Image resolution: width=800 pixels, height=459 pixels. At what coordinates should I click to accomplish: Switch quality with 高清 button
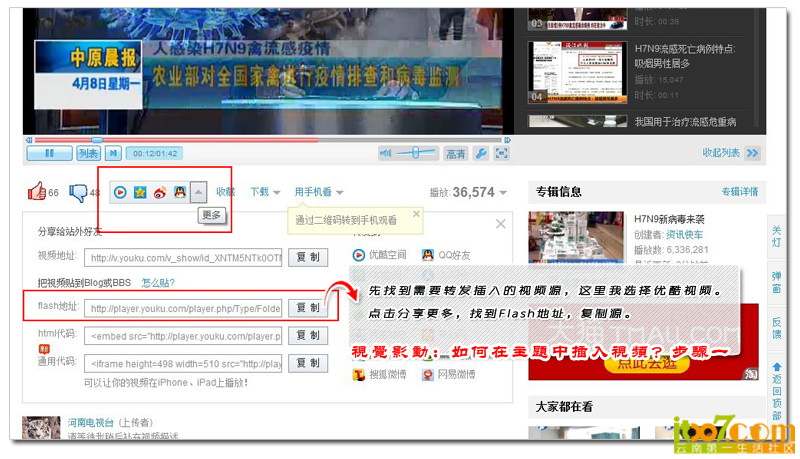pos(456,154)
